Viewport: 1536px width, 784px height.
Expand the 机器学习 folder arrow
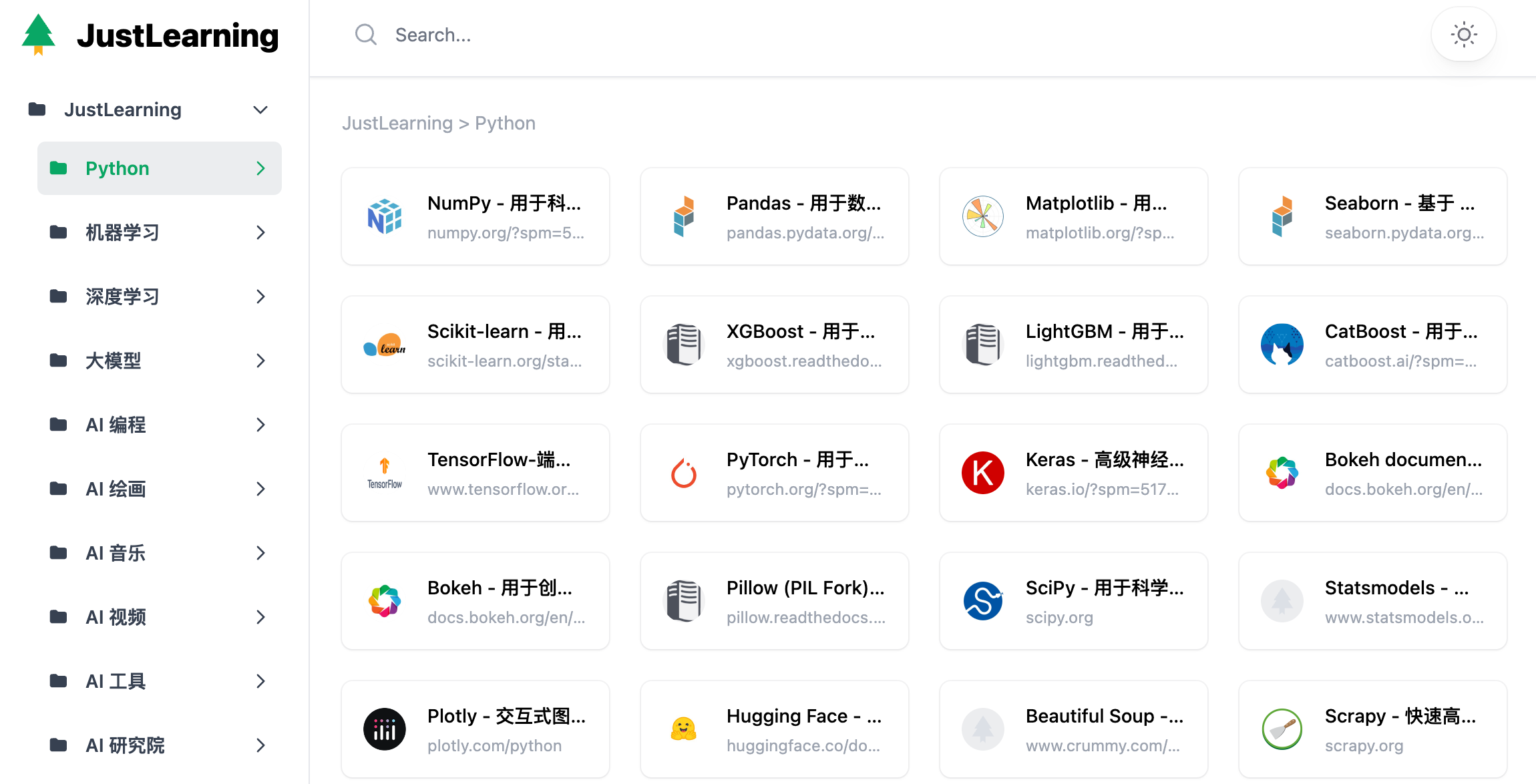pos(260,232)
